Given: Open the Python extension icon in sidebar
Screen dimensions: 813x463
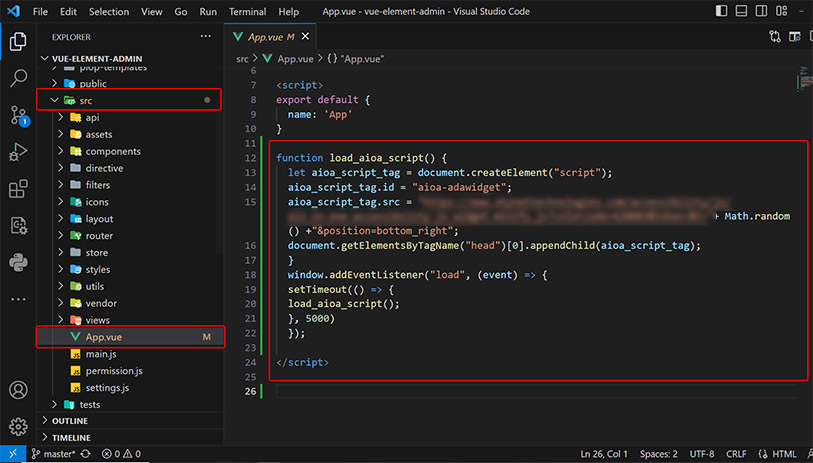Looking at the screenshot, I should 18,262.
